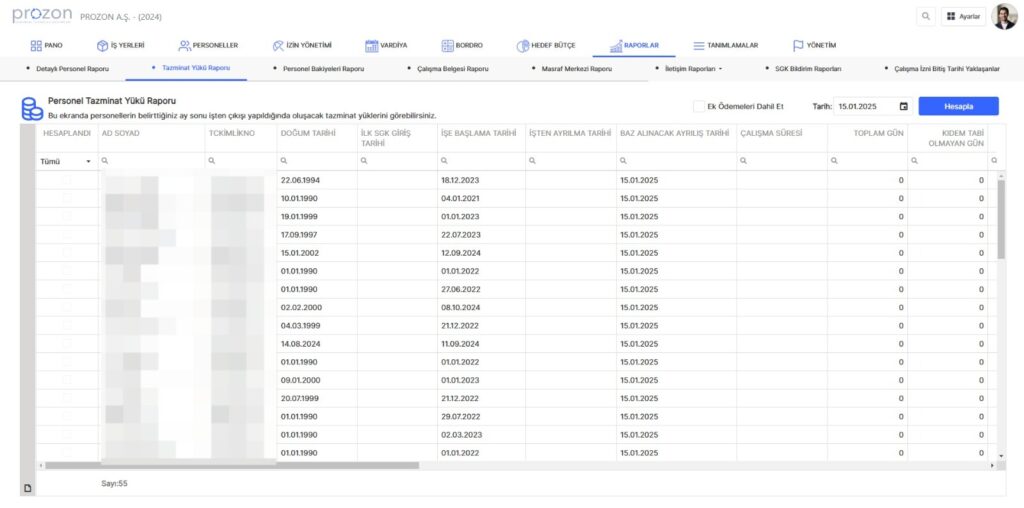Click the İş Yerleri cube icon

tap(101, 46)
